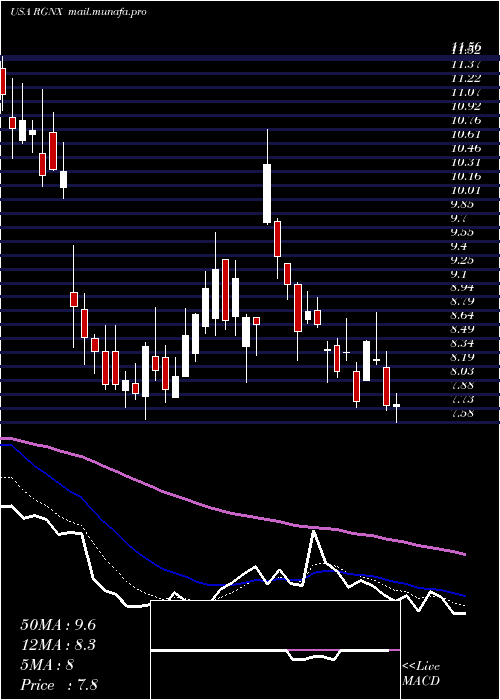Select the 10.16 price axis label
The height and width of the screenshot is (700, 500).
(x=466, y=176)
